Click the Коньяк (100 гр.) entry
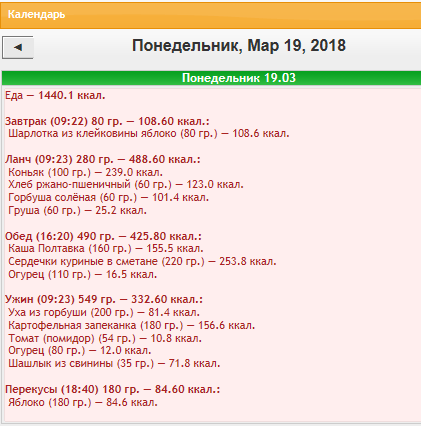 [x=86, y=172]
